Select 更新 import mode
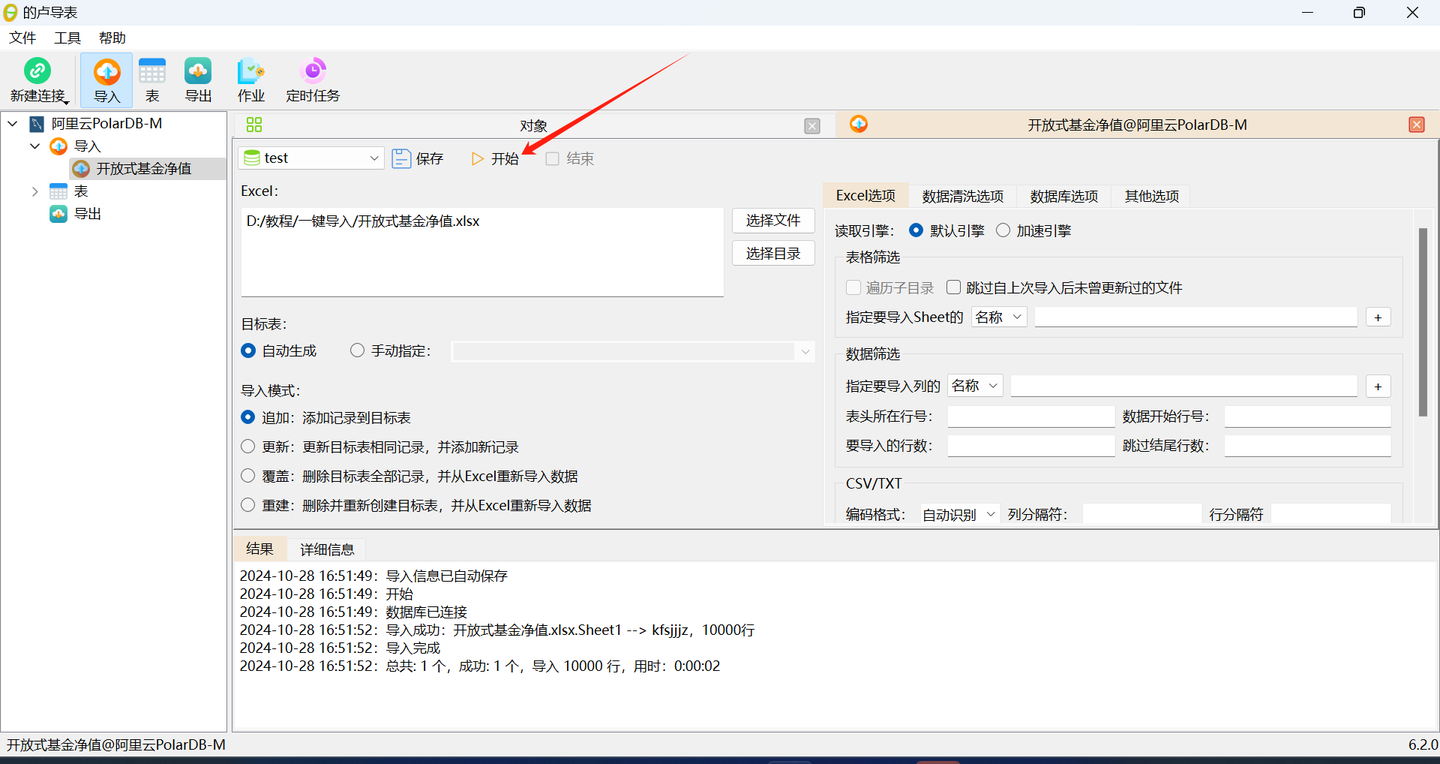1440x764 pixels. 249,447
